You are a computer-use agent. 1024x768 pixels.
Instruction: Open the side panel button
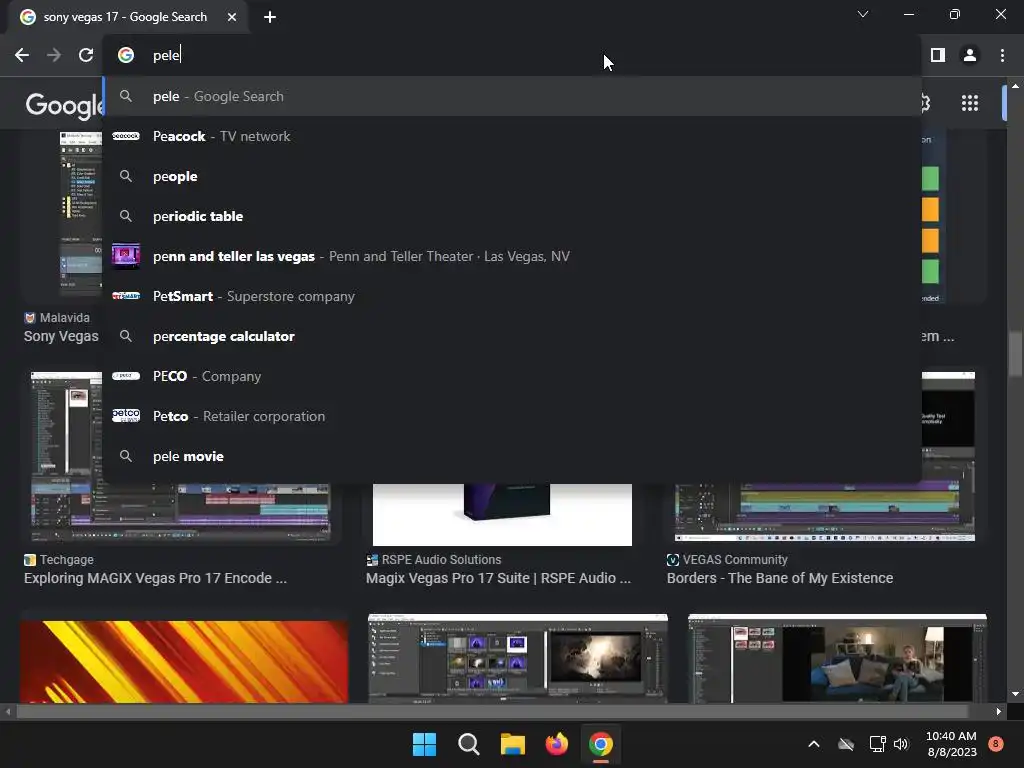pyautogui.click(x=938, y=56)
